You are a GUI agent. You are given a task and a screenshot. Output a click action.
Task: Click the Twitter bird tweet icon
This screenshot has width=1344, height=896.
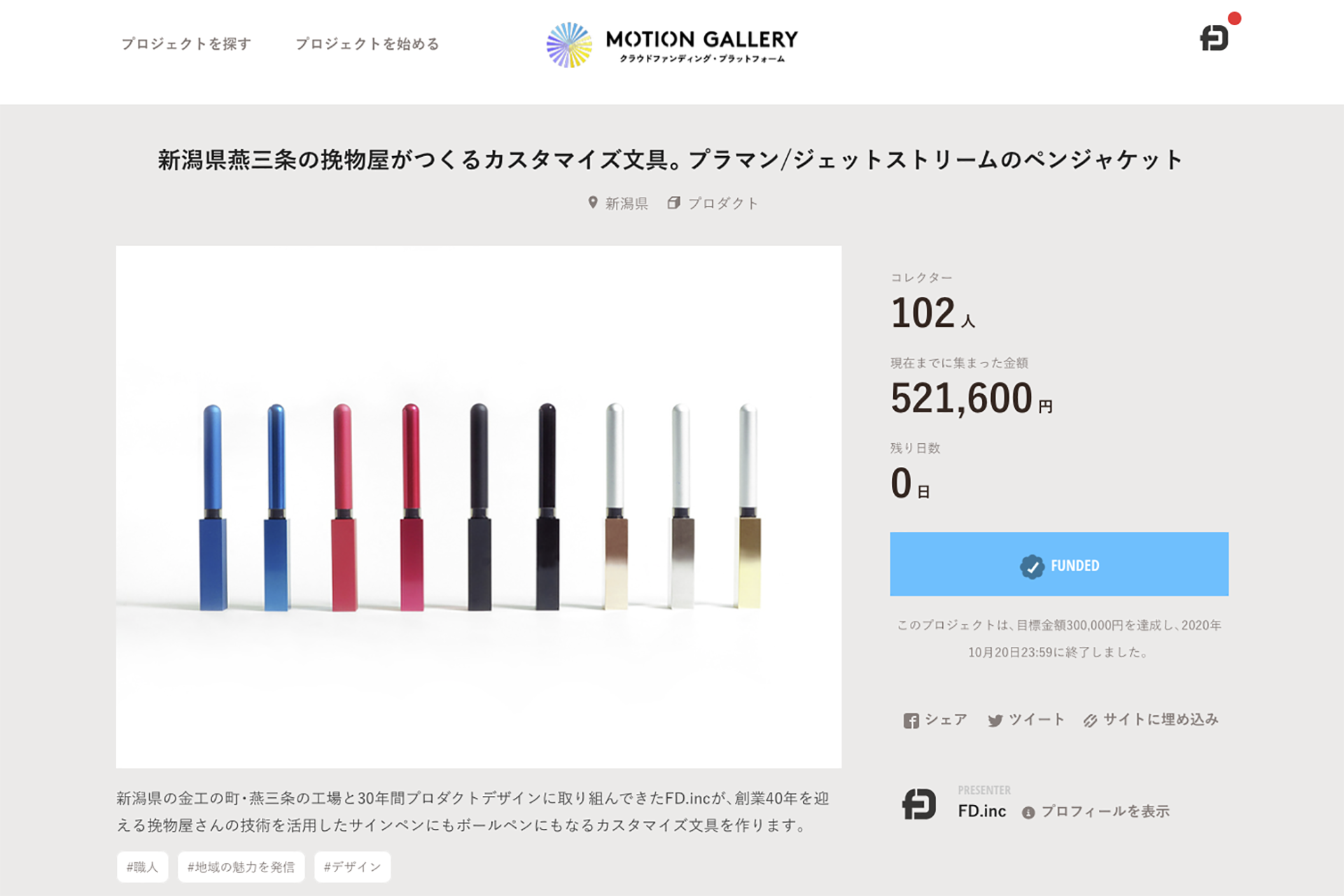pyautogui.click(x=995, y=721)
